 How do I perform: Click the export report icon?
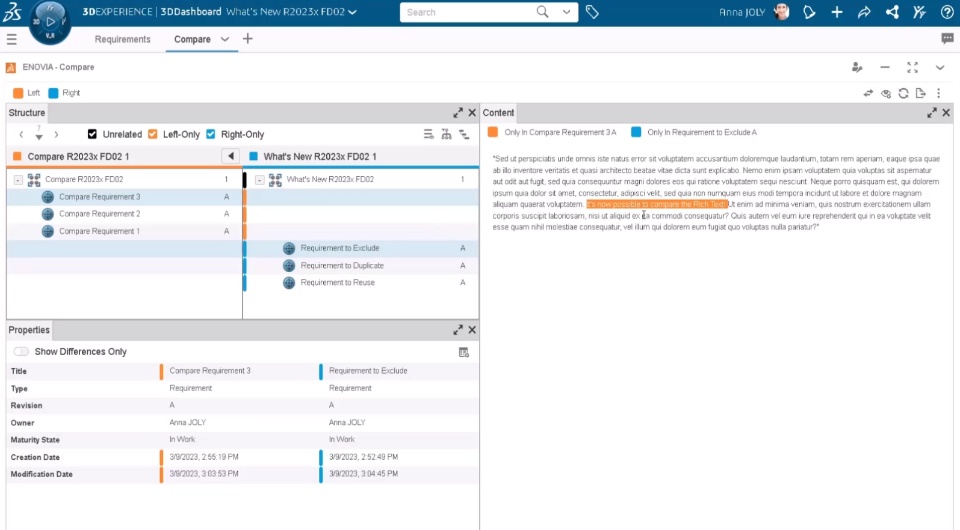tap(920, 93)
